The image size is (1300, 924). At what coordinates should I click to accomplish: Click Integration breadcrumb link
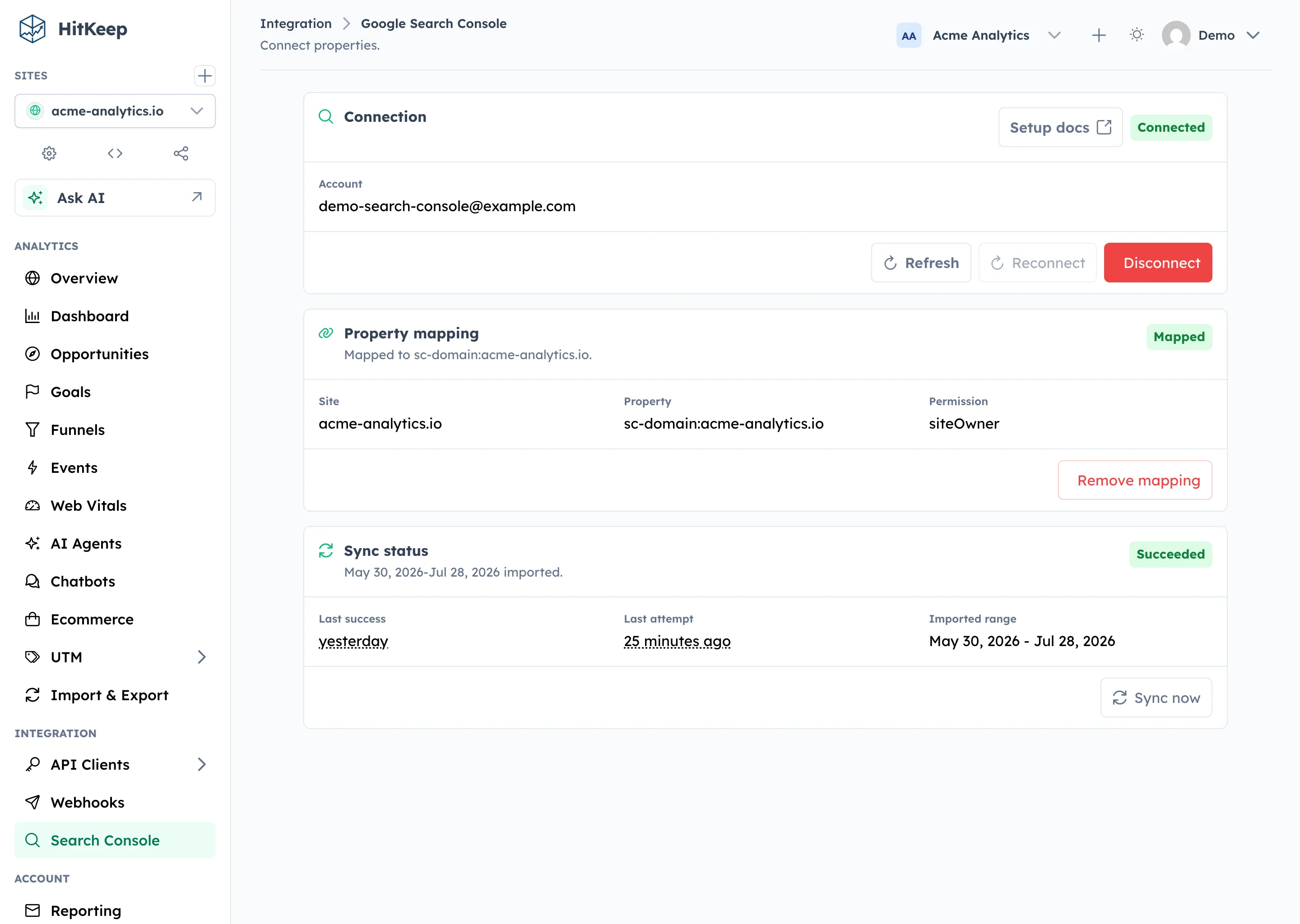coord(295,23)
